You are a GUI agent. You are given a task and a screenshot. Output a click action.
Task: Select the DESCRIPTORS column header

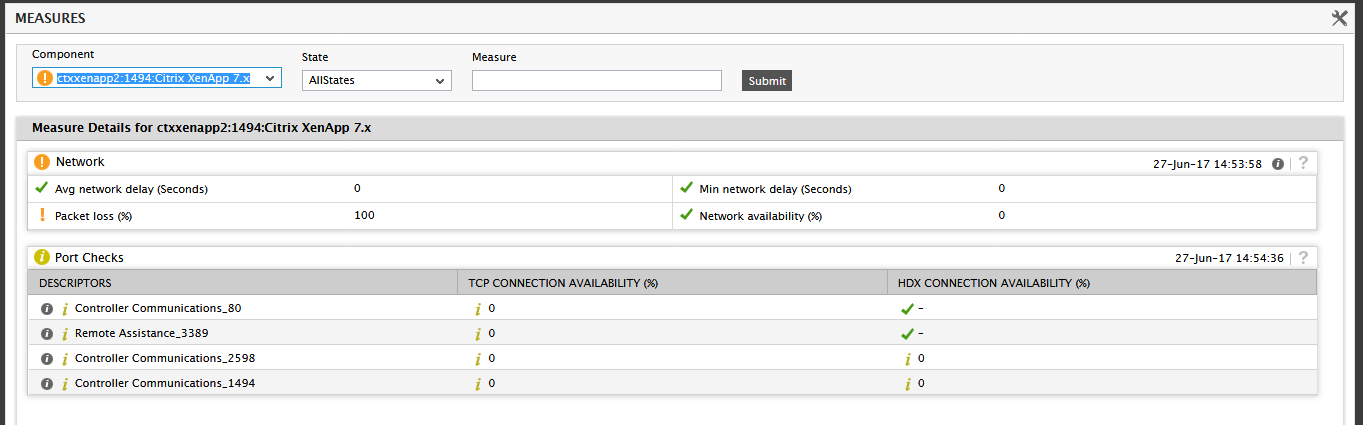tap(75, 283)
